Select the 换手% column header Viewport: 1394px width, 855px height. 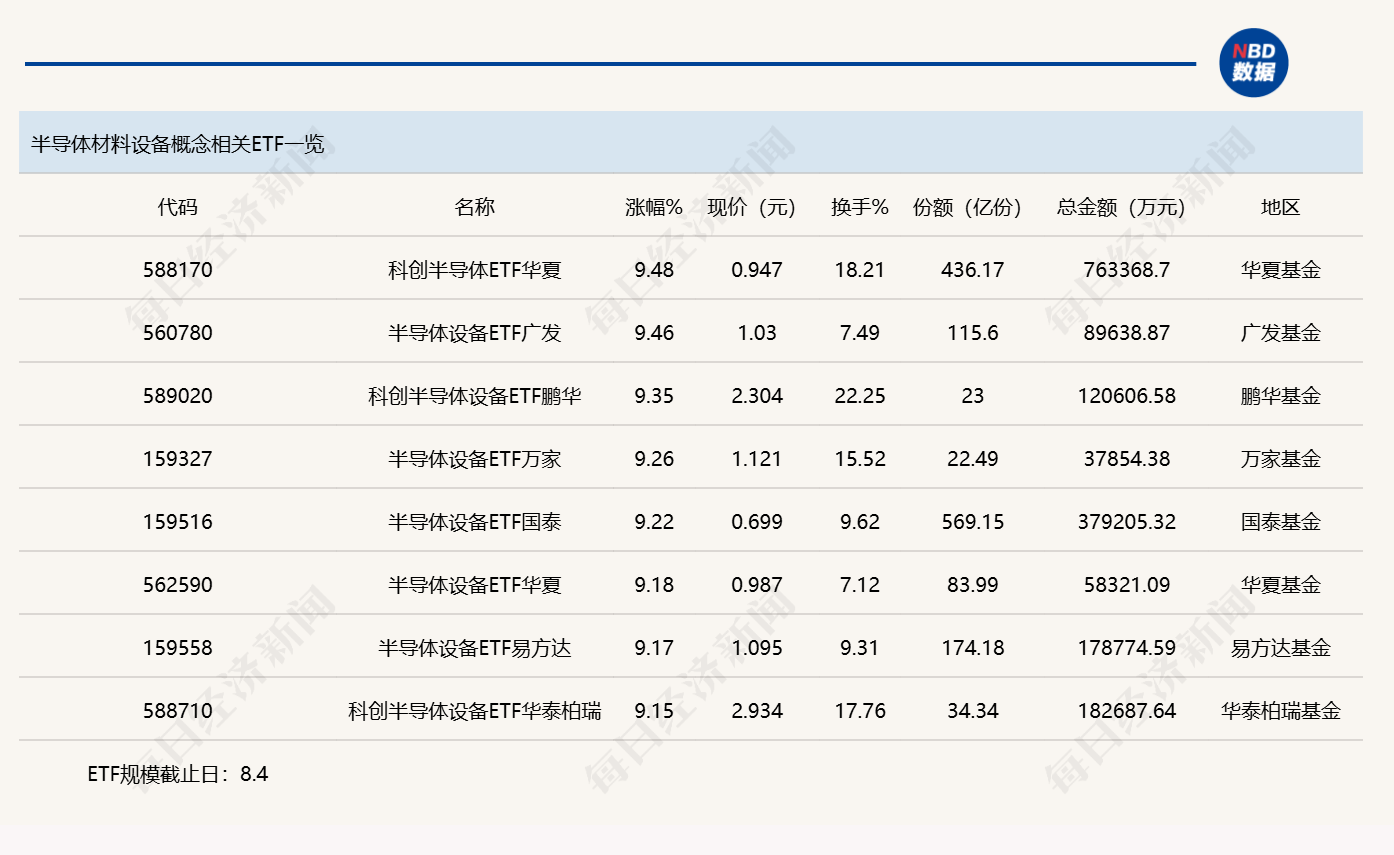(860, 207)
